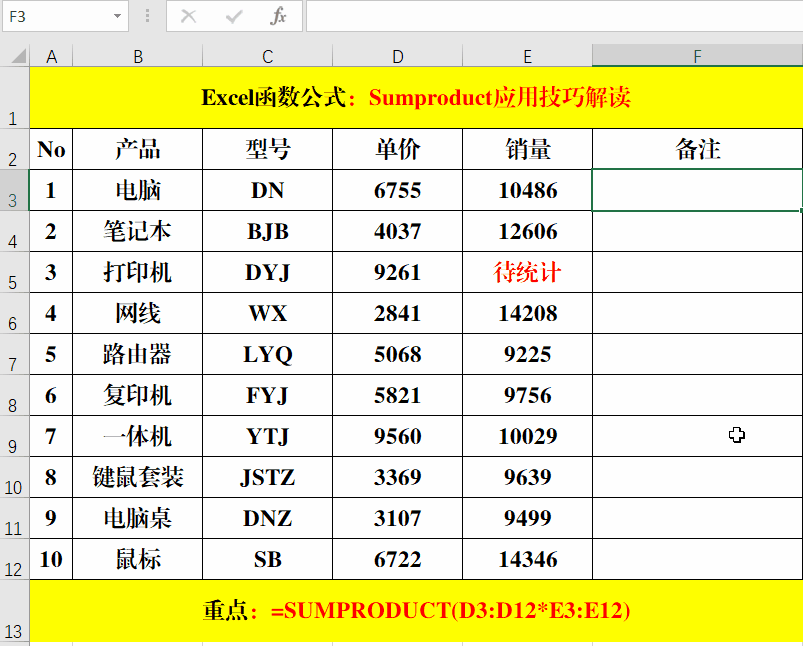The image size is (803, 646).
Task: Click the sales cell 14346
Action: [x=527, y=559]
